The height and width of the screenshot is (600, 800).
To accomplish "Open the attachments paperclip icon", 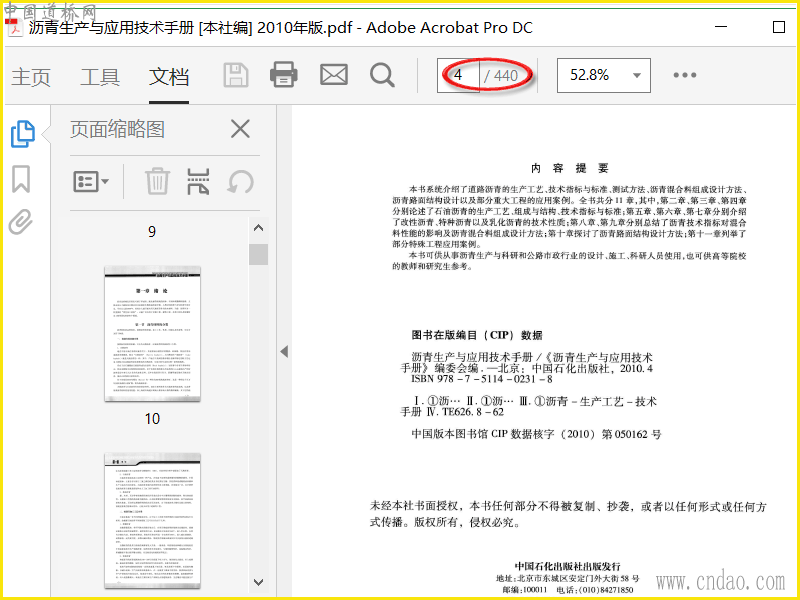I will 21,222.
